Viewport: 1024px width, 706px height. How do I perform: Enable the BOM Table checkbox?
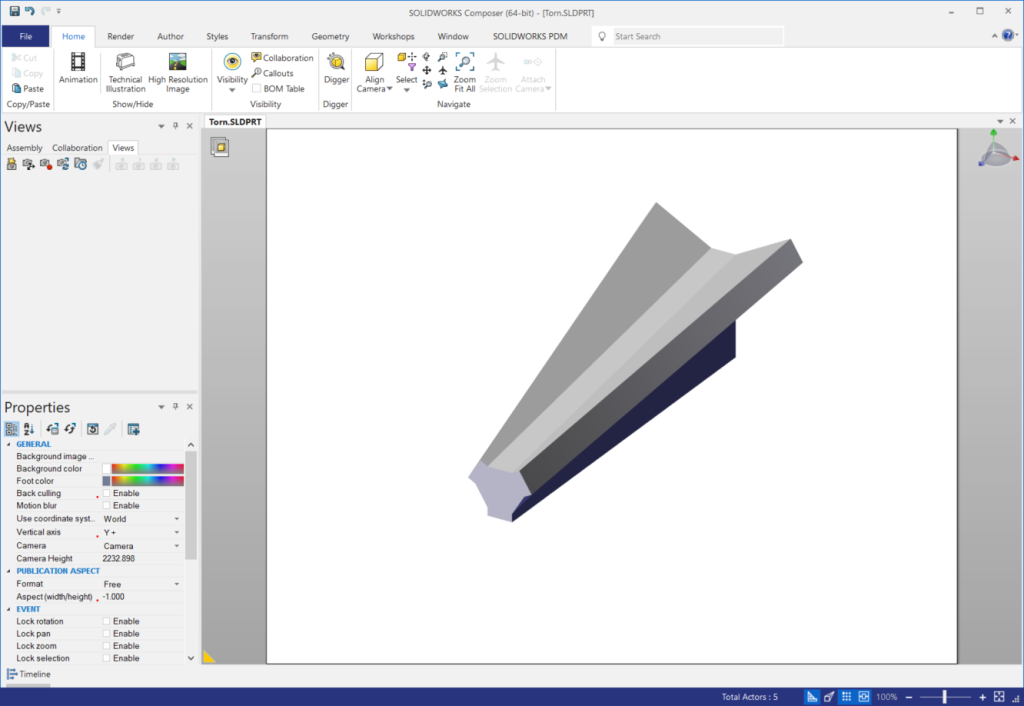257,89
